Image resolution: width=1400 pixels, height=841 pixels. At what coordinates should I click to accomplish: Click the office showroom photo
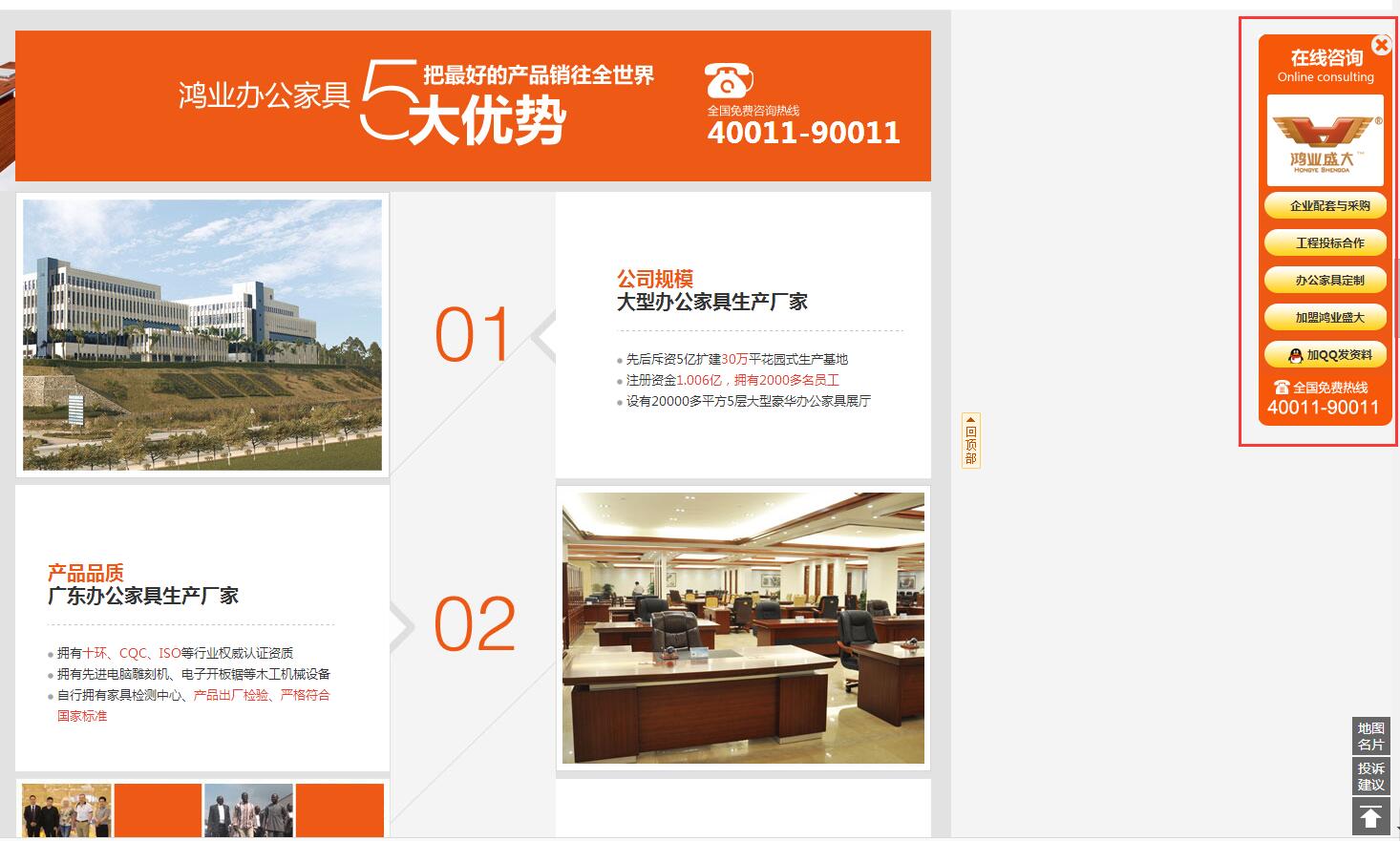(742, 627)
